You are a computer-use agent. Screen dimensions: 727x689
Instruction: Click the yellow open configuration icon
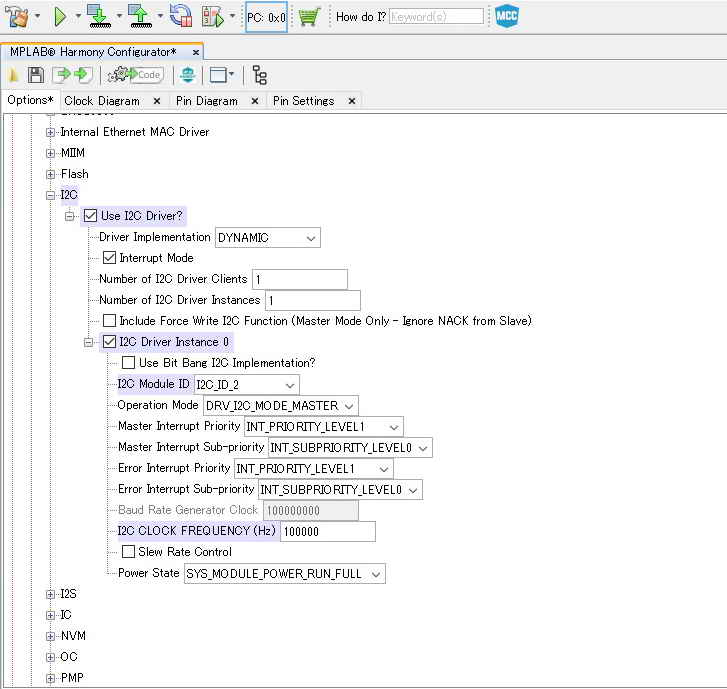[13, 75]
